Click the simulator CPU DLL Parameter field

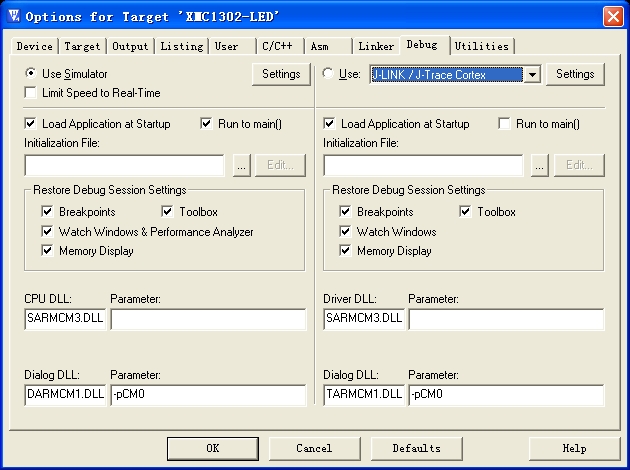coord(208,319)
